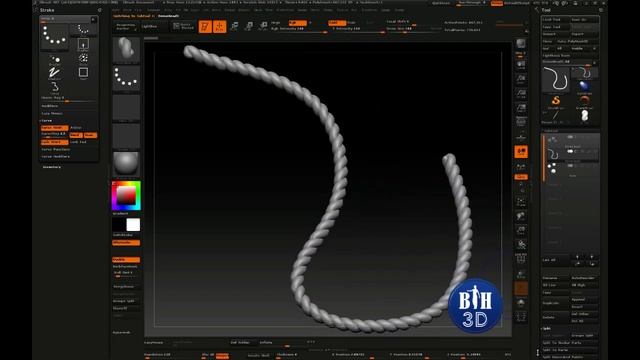Click the right shelf Move view icon
Image resolution: width=640 pixels, height=360 pixels.
(521, 216)
